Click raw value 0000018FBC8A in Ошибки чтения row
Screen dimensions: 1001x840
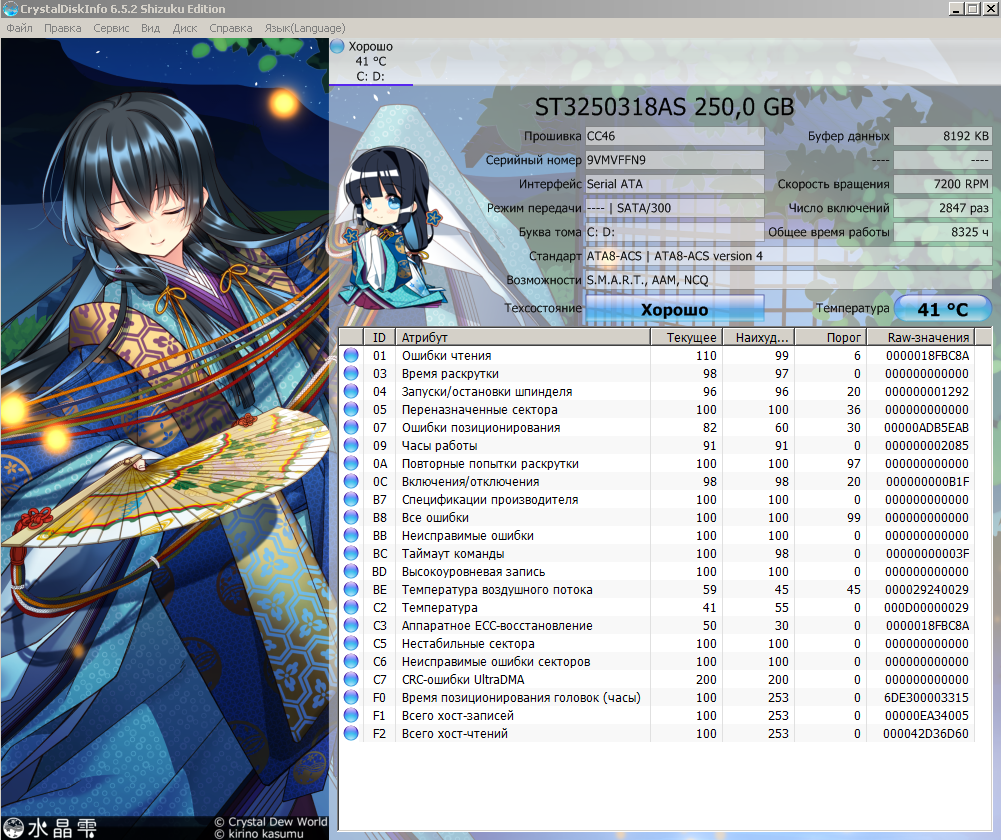click(x=927, y=356)
